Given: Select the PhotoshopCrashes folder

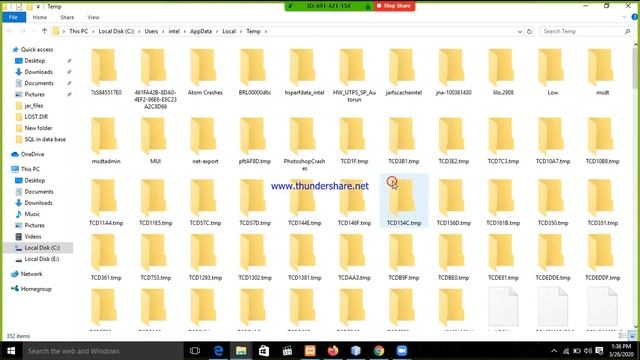Looking at the screenshot, I should click(304, 144).
